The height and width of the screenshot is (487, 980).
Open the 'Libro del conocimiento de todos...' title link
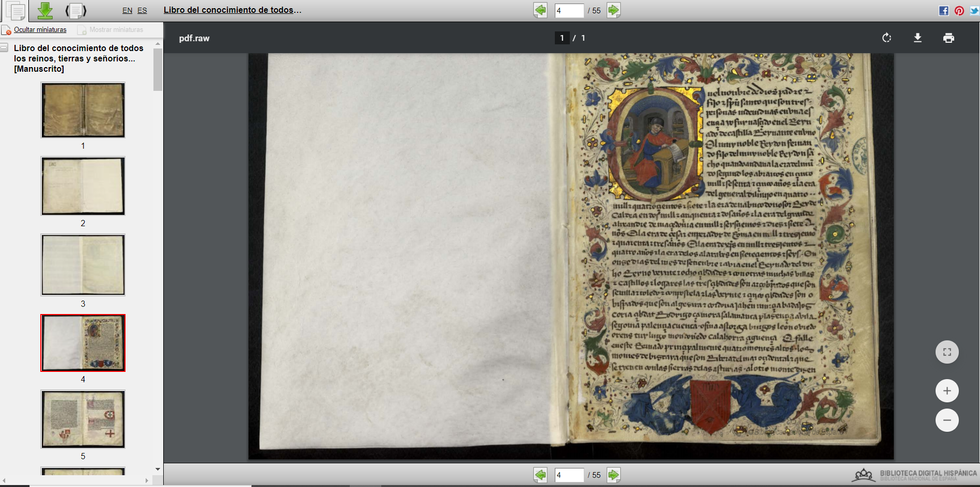232,10
